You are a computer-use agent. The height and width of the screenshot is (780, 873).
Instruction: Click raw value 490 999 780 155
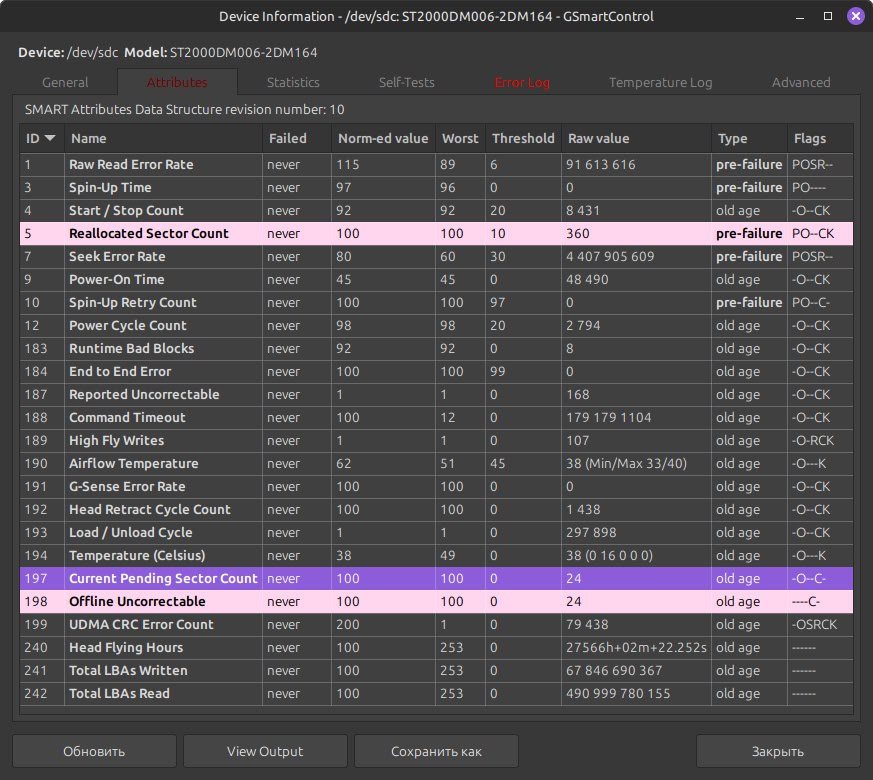point(618,694)
